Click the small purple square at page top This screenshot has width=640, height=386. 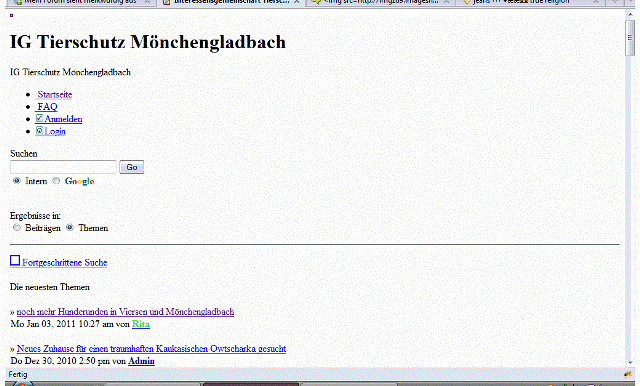(11, 16)
